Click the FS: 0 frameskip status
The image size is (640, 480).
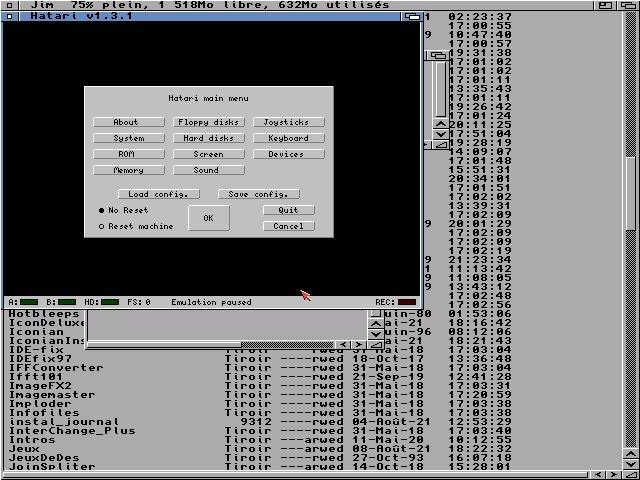click(x=139, y=302)
